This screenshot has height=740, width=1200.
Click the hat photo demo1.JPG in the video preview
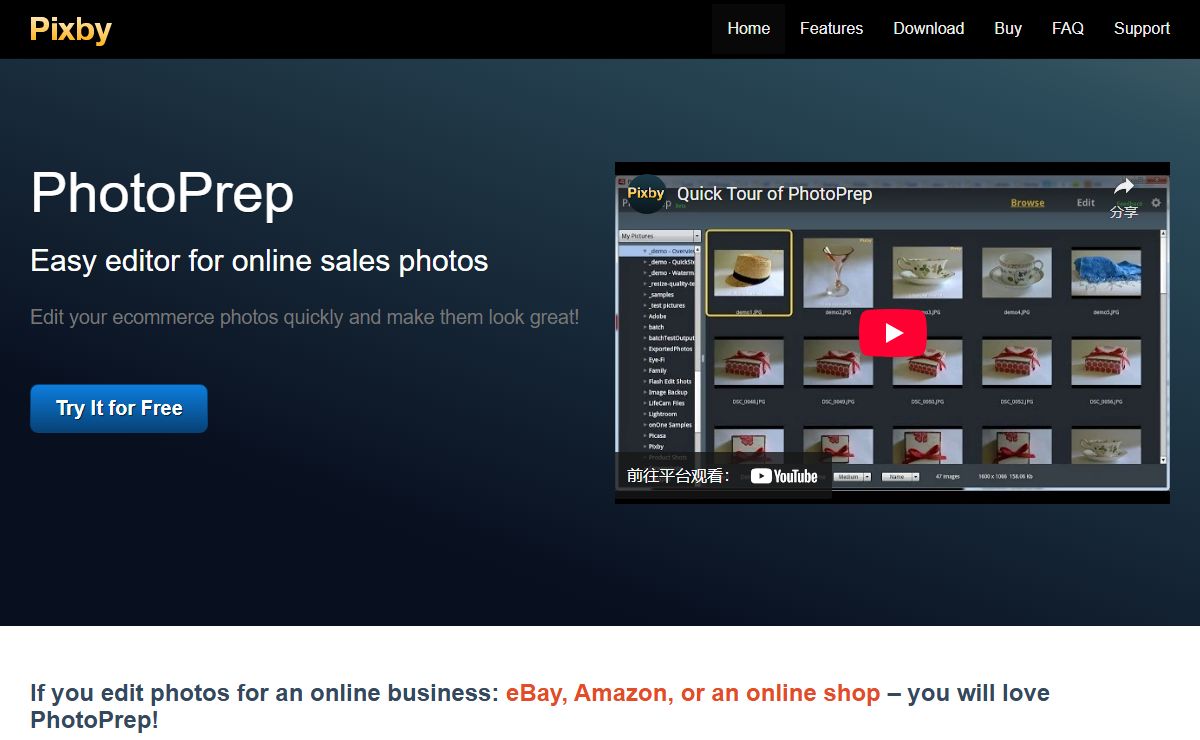(x=749, y=272)
